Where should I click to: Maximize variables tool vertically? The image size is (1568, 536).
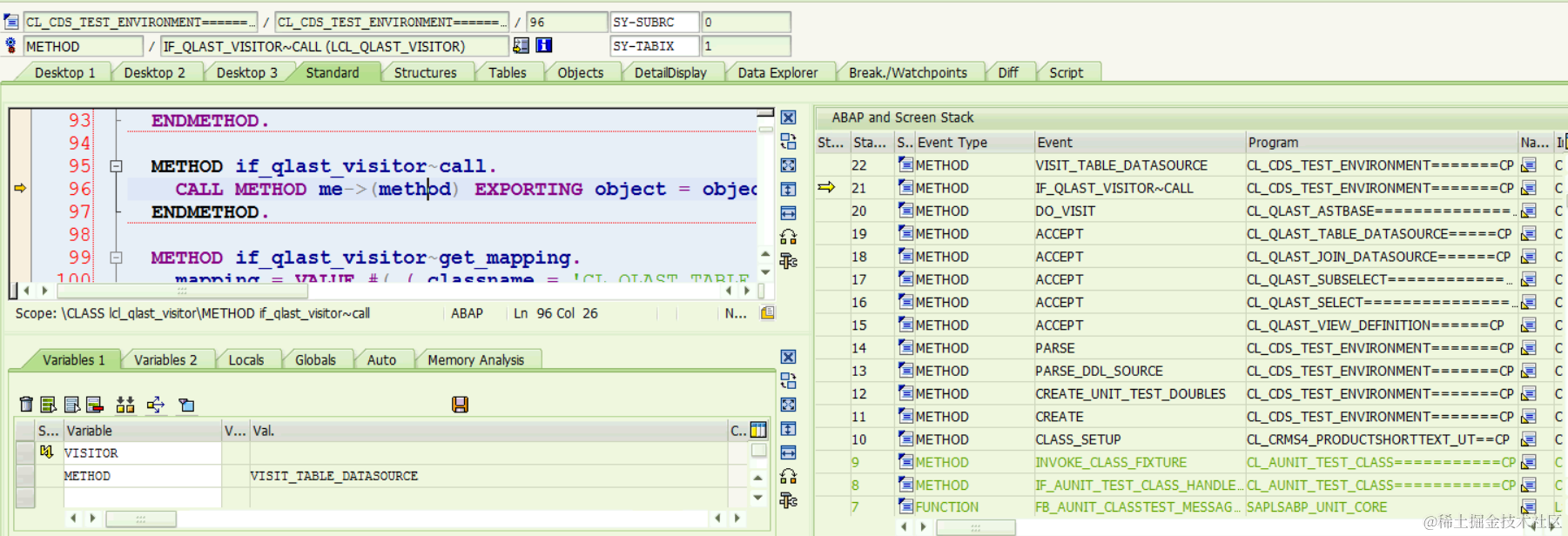pos(788,428)
